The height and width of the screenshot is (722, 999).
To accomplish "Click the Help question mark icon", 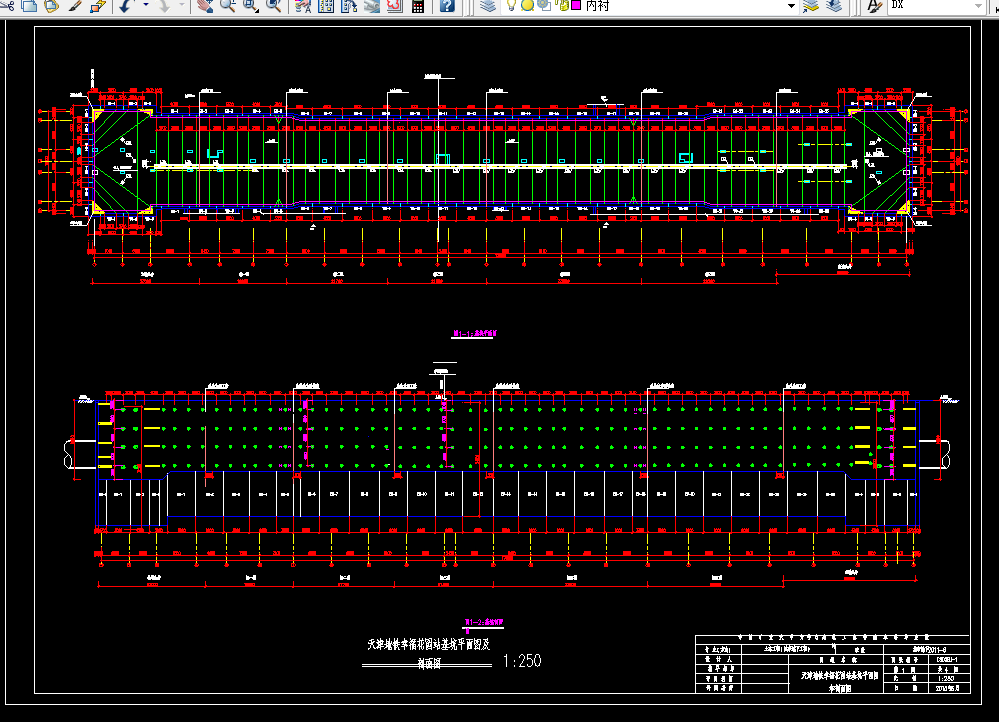I will pos(447,6).
